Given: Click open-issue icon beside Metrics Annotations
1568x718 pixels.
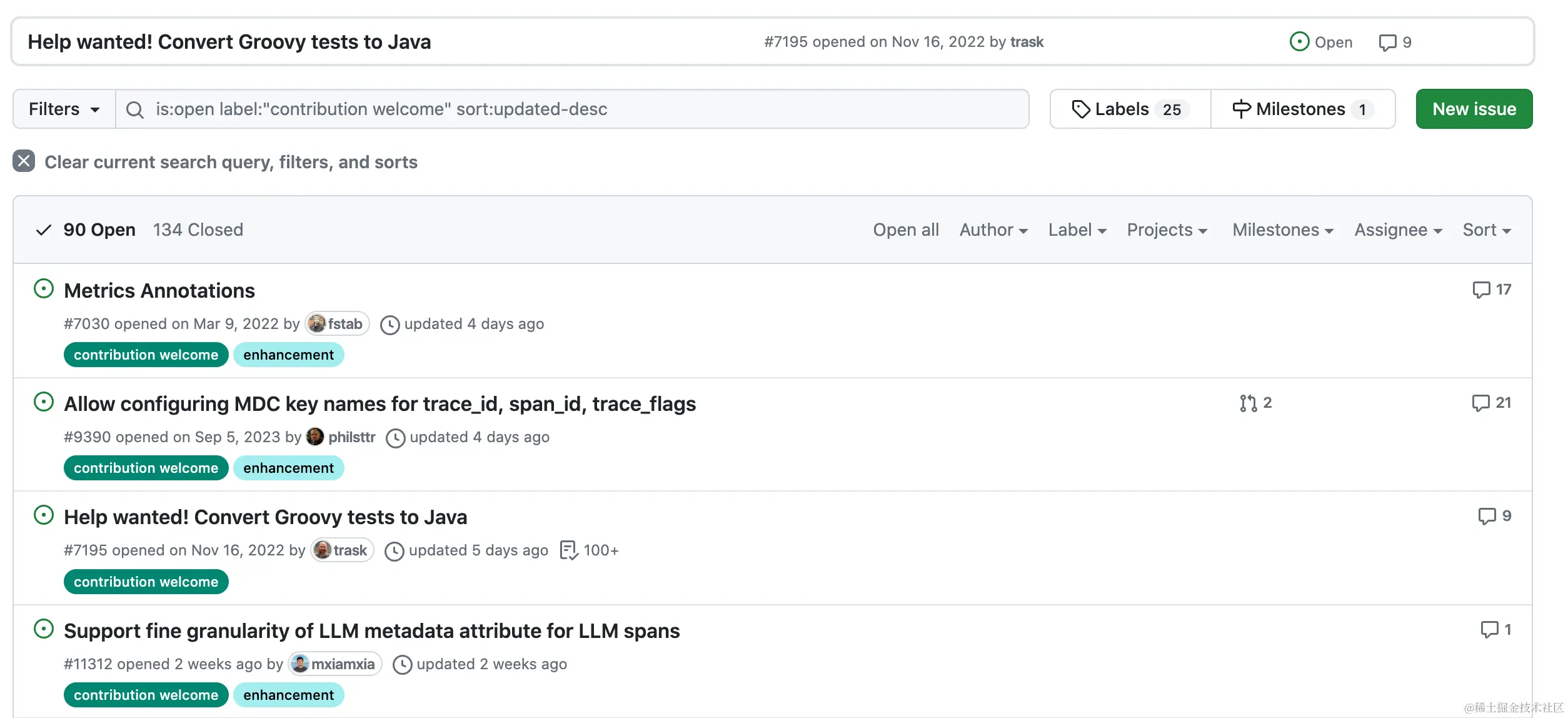Looking at the screenshot, I should 43,289.
